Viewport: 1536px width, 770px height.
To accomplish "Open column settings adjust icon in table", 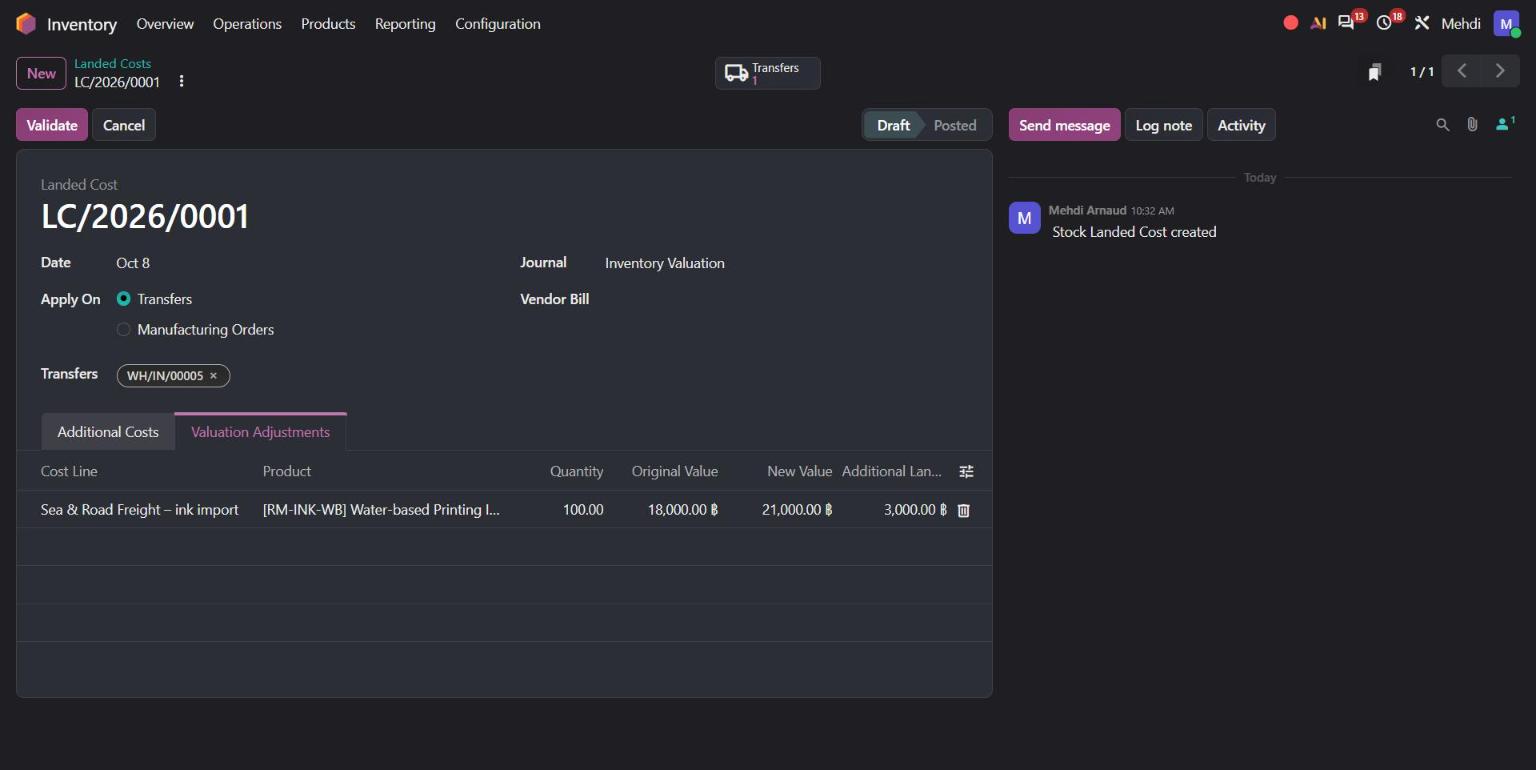I will [x=966, y=471].
